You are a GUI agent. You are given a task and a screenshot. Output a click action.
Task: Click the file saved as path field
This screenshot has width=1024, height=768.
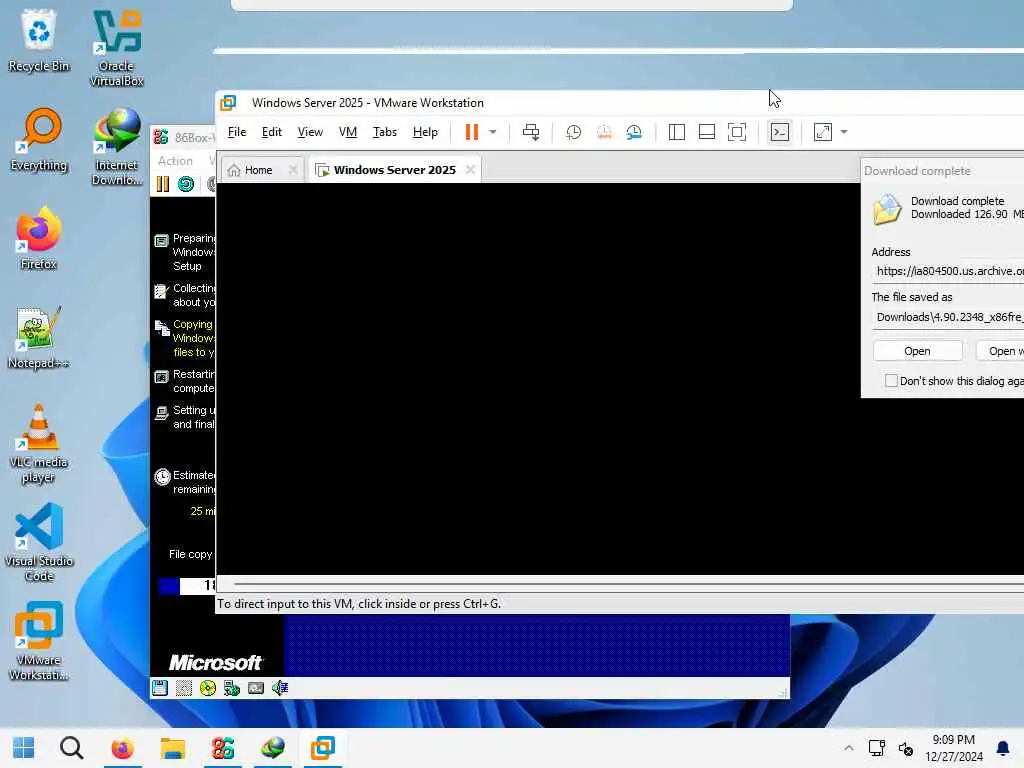pyautogui.click(x=948, y=317)
